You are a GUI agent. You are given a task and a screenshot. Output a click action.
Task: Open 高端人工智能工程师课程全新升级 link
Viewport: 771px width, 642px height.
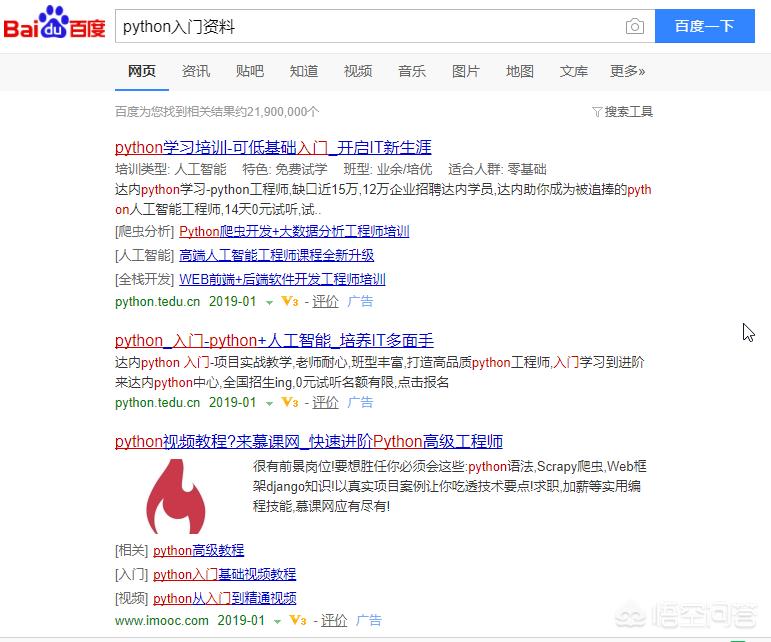click(276, 255)
